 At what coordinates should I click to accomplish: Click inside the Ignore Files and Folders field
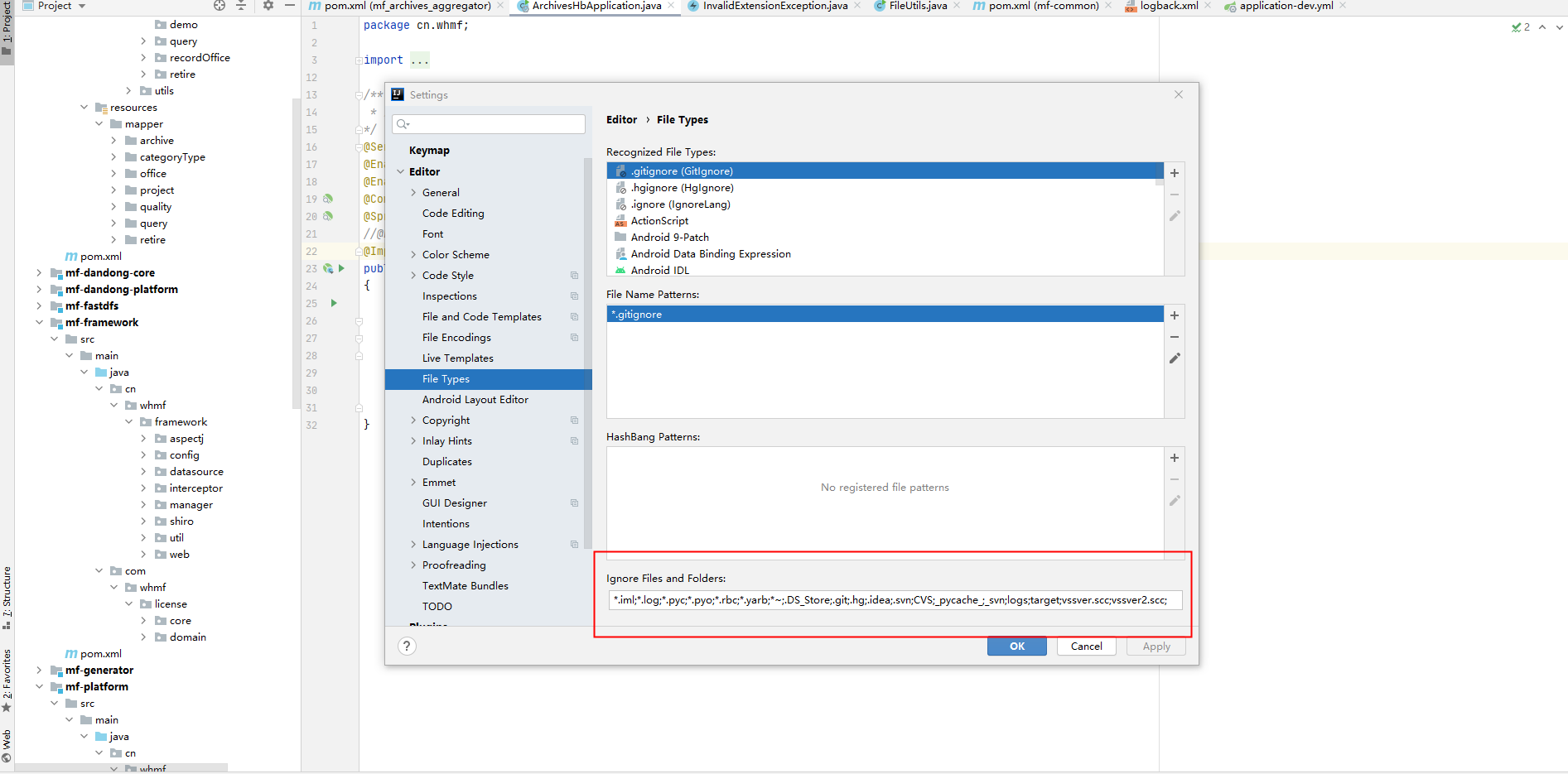pos(886,600)
